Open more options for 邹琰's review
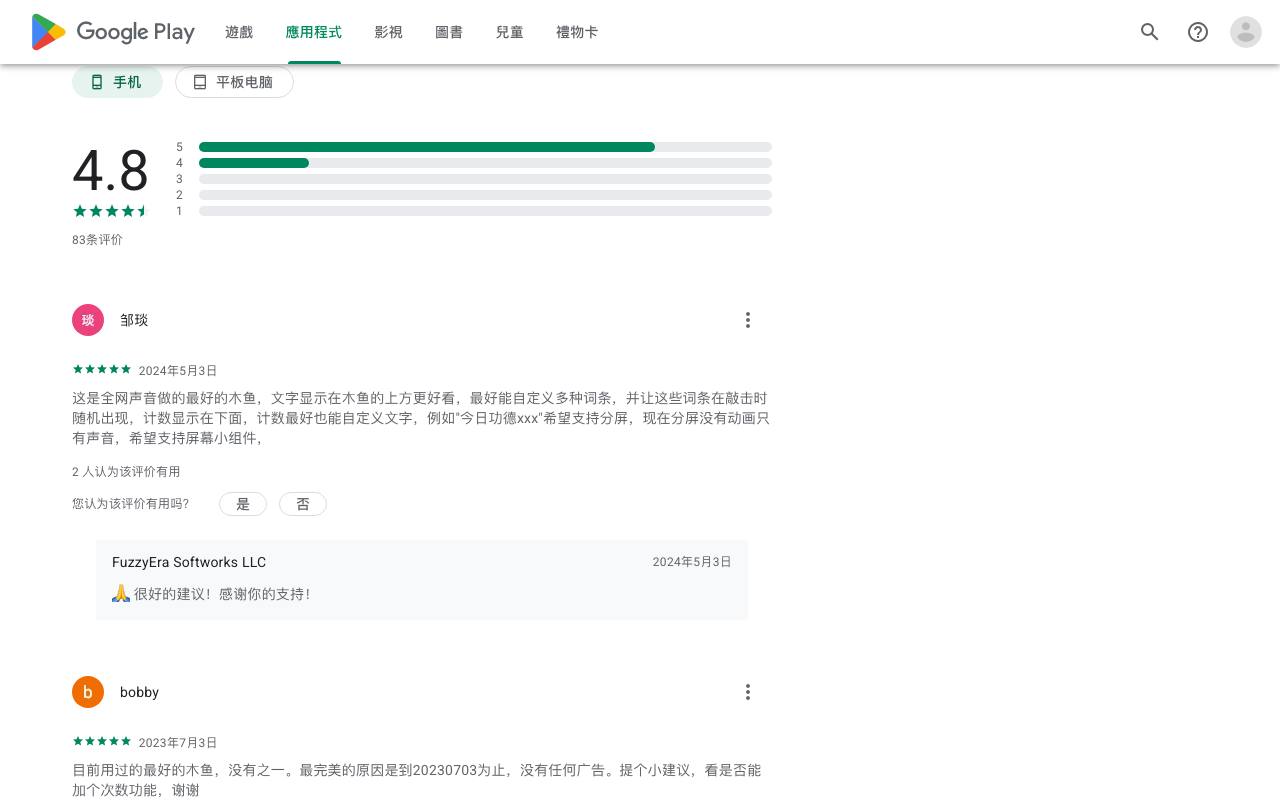 747,320
